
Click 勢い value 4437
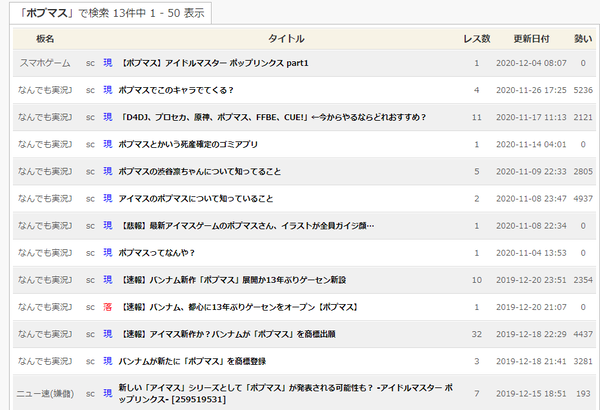[x=583, y=334]
